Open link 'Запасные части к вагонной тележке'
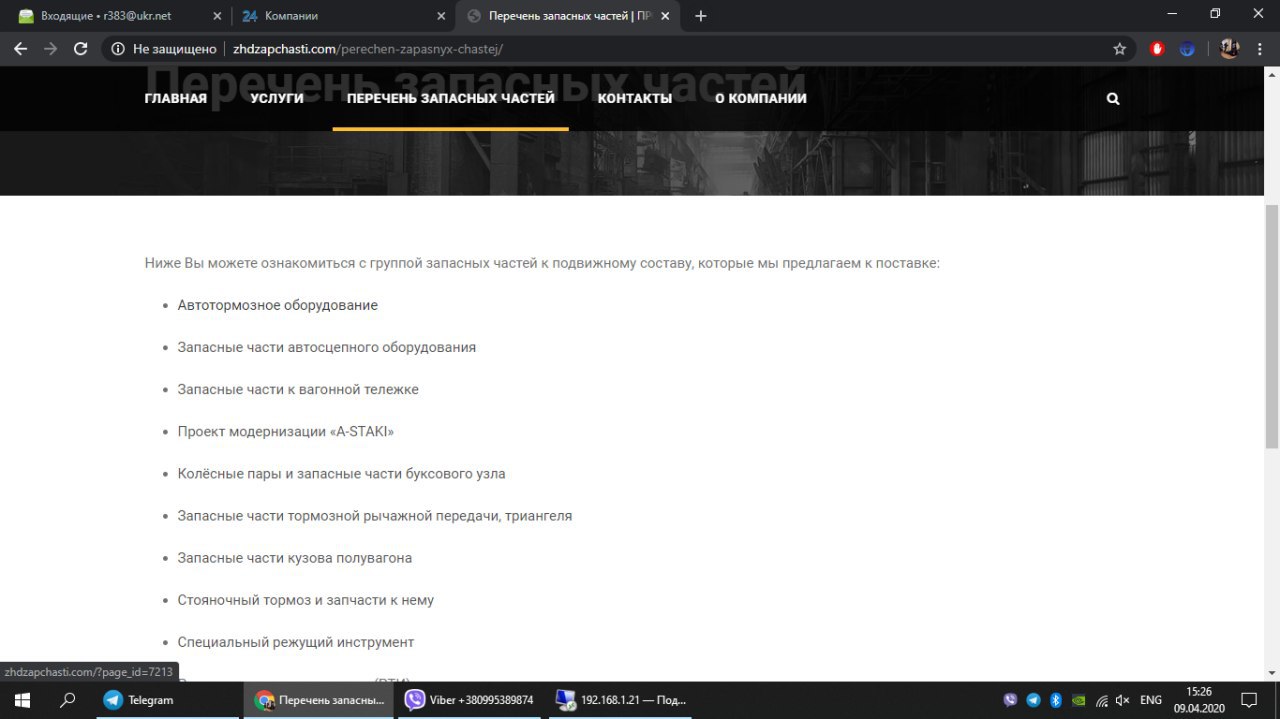The image size is (1280, 719). (x=298, y=389)
